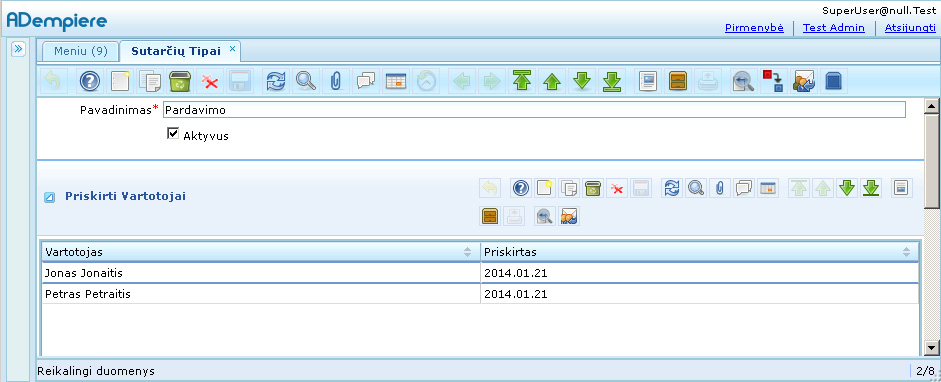Sort by Vartotojas column
Screen dimensions: 941x382
pyautogui.click(x=260, y=252)
